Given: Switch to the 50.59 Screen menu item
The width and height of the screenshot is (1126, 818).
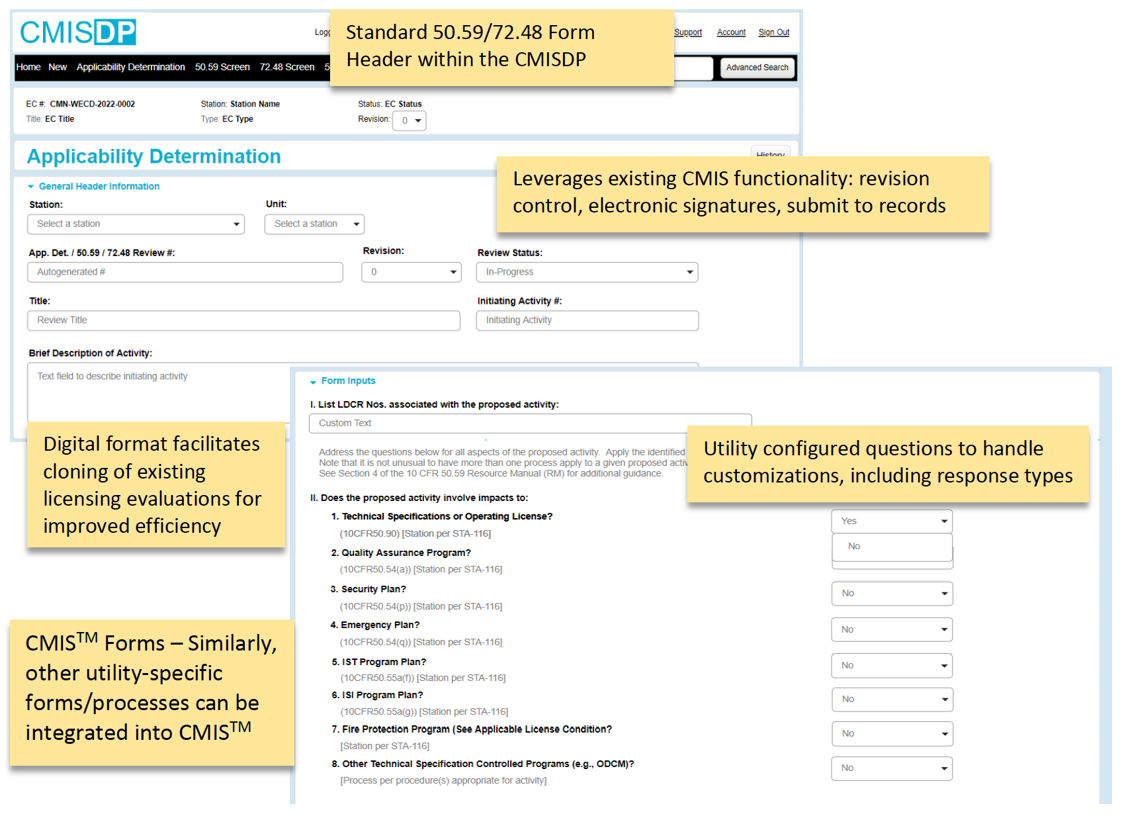Looking at the screenshot, I should pyautogui.click(x=222, y=67).
